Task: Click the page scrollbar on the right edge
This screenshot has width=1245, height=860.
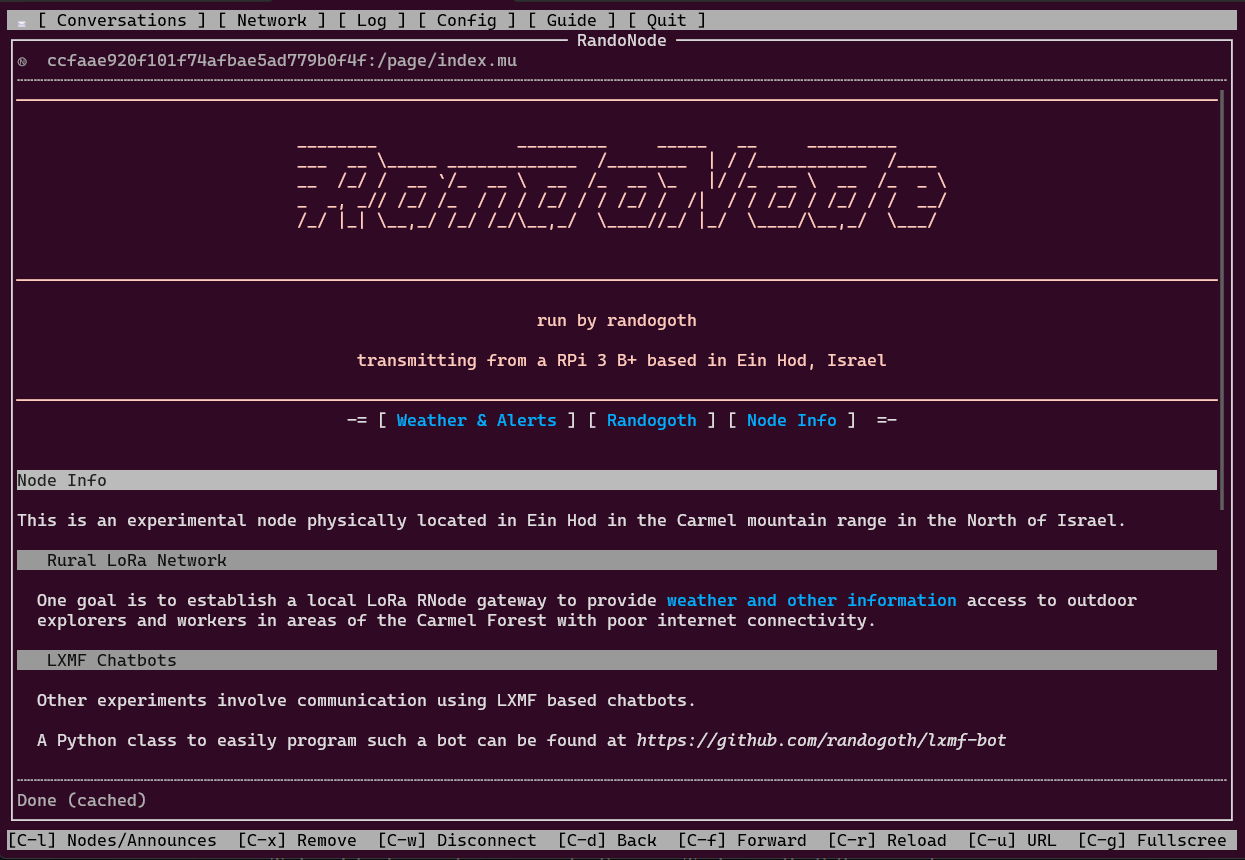Action: click(1221, 300)
